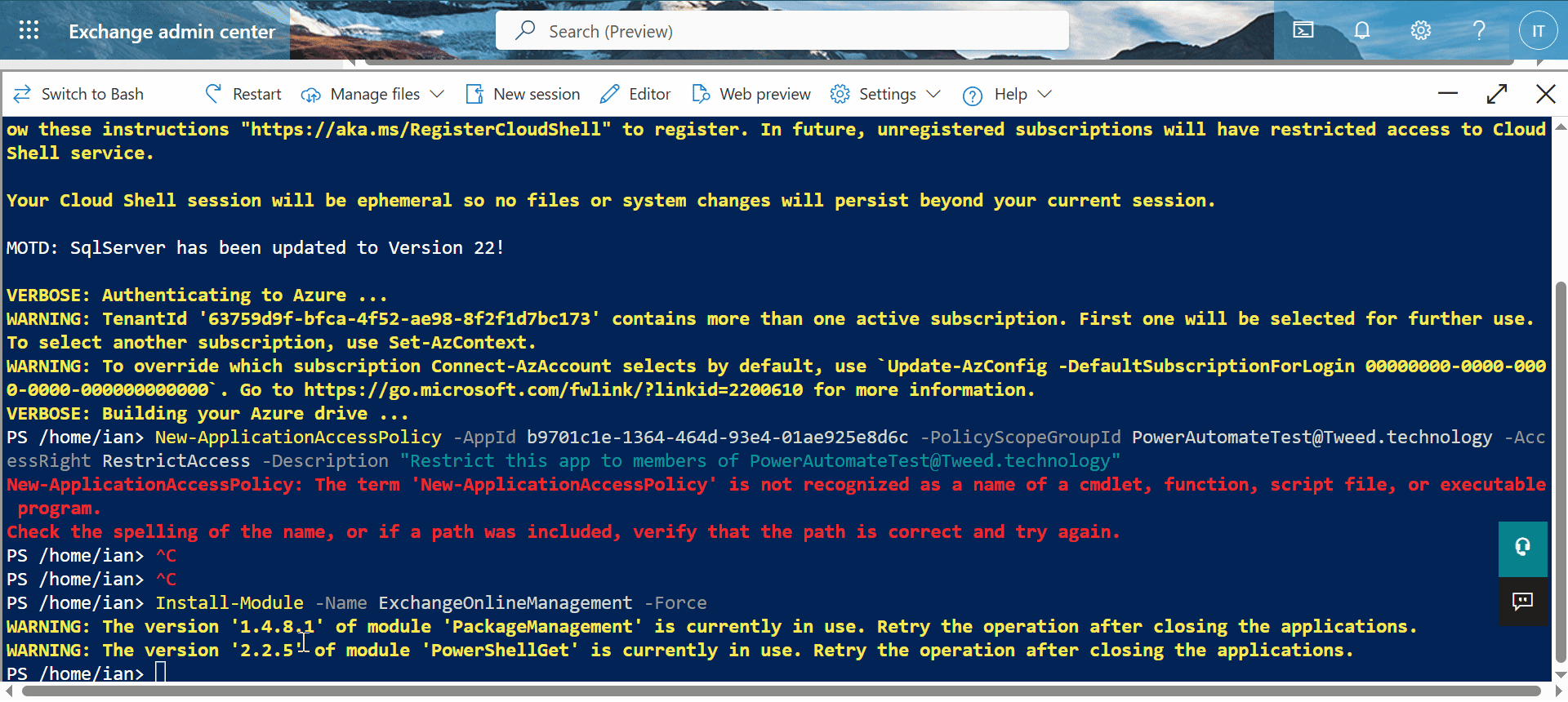Click 'VERBOSE: Authenticating to Azure' line
Image resolution: width=1568 pixels, height=702 pixels.
[x=197, y=295]
